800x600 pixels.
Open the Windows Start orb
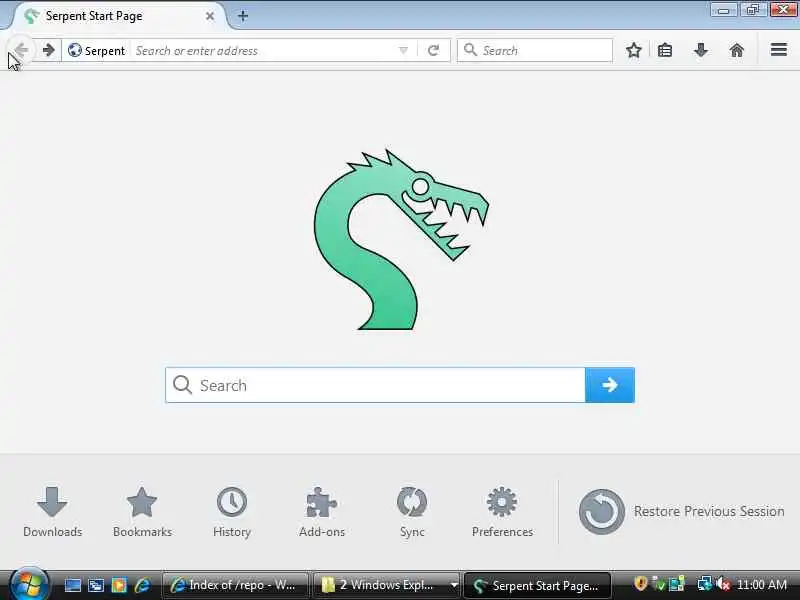[29, 585]
